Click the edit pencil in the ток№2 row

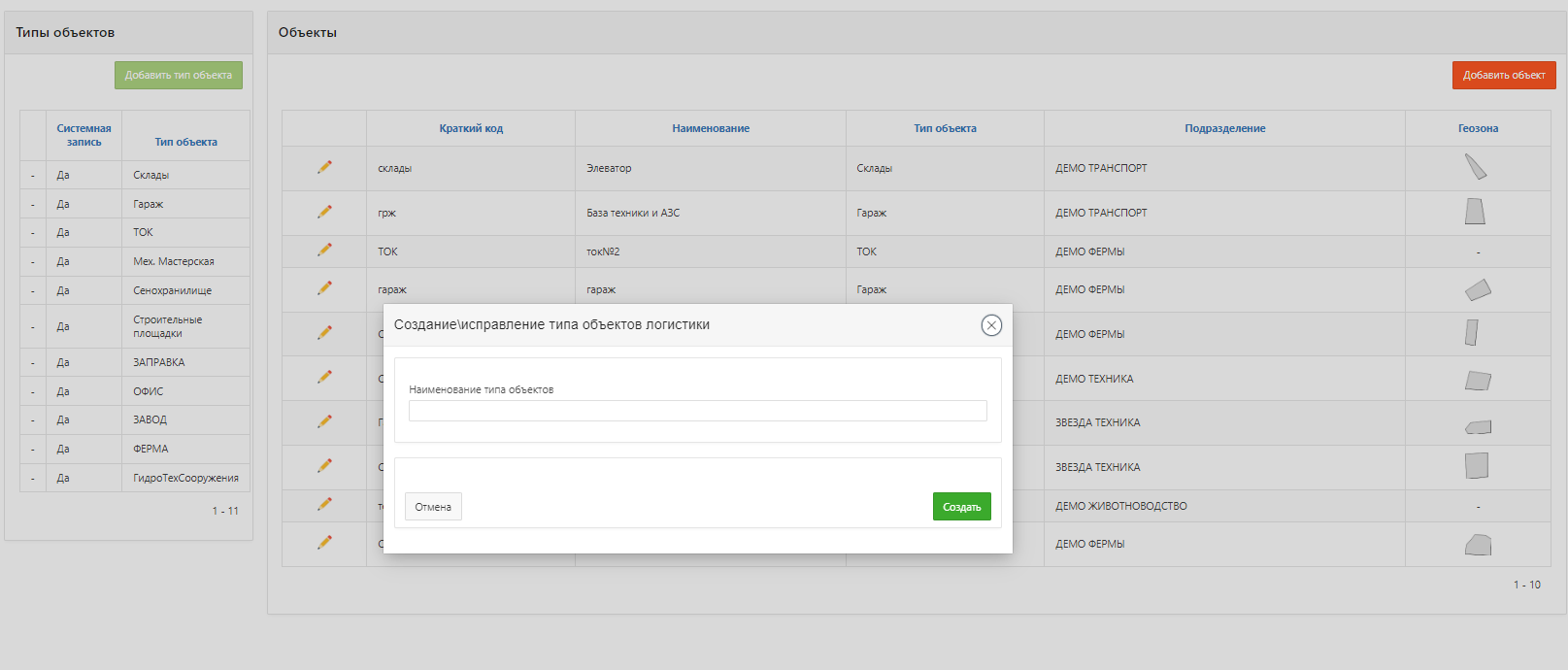324,251
